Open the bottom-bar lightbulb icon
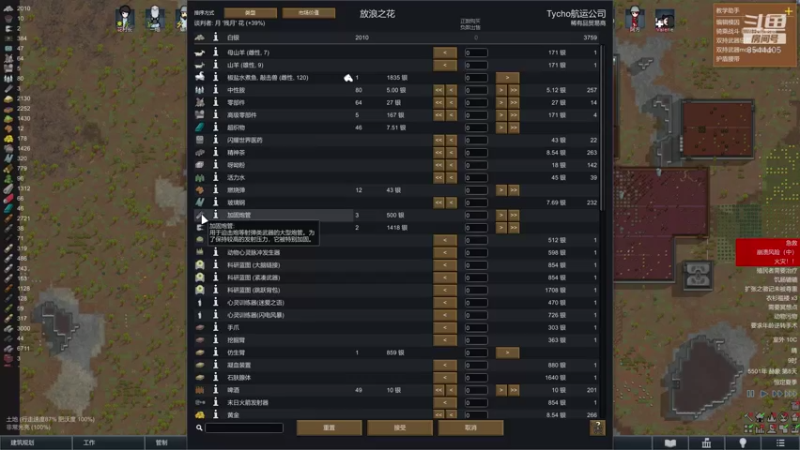 [743, 443]
